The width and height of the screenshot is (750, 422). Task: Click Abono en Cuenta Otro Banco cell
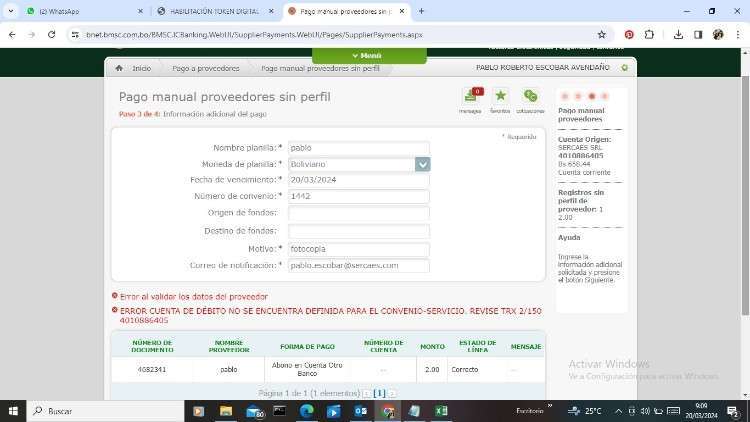click(x=307, y=369)
